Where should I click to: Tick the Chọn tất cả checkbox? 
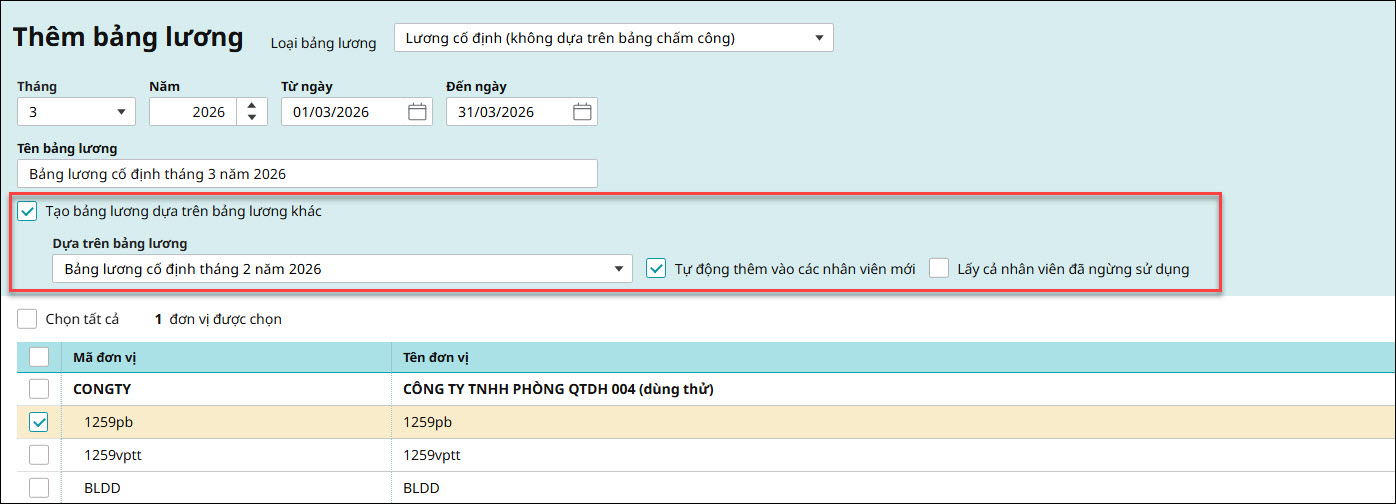(28, 319)
